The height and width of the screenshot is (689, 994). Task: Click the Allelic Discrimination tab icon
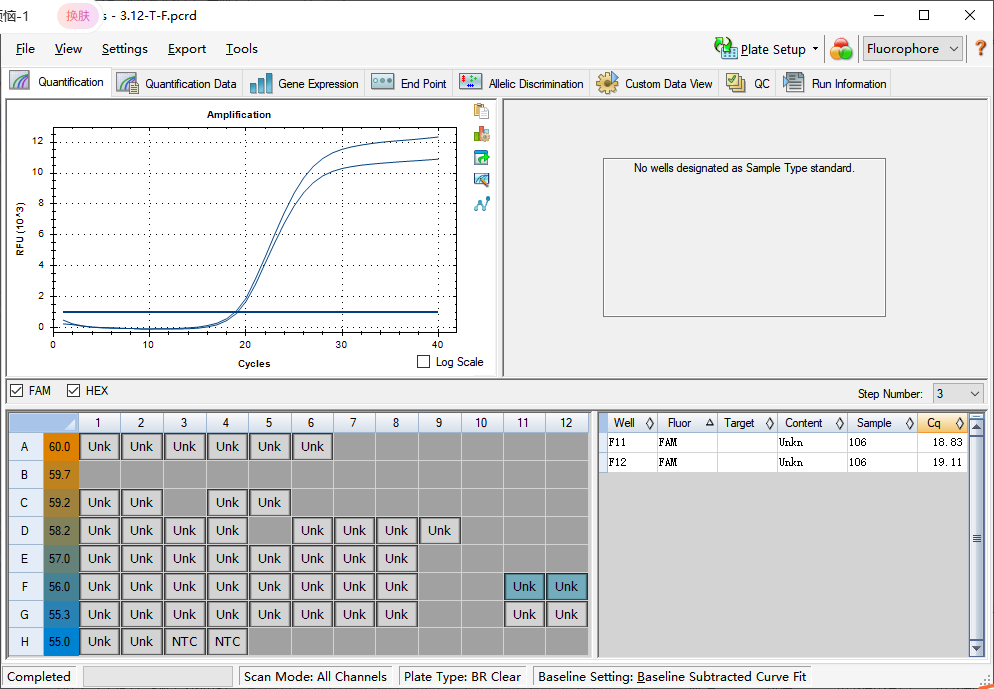click(470, 82)
